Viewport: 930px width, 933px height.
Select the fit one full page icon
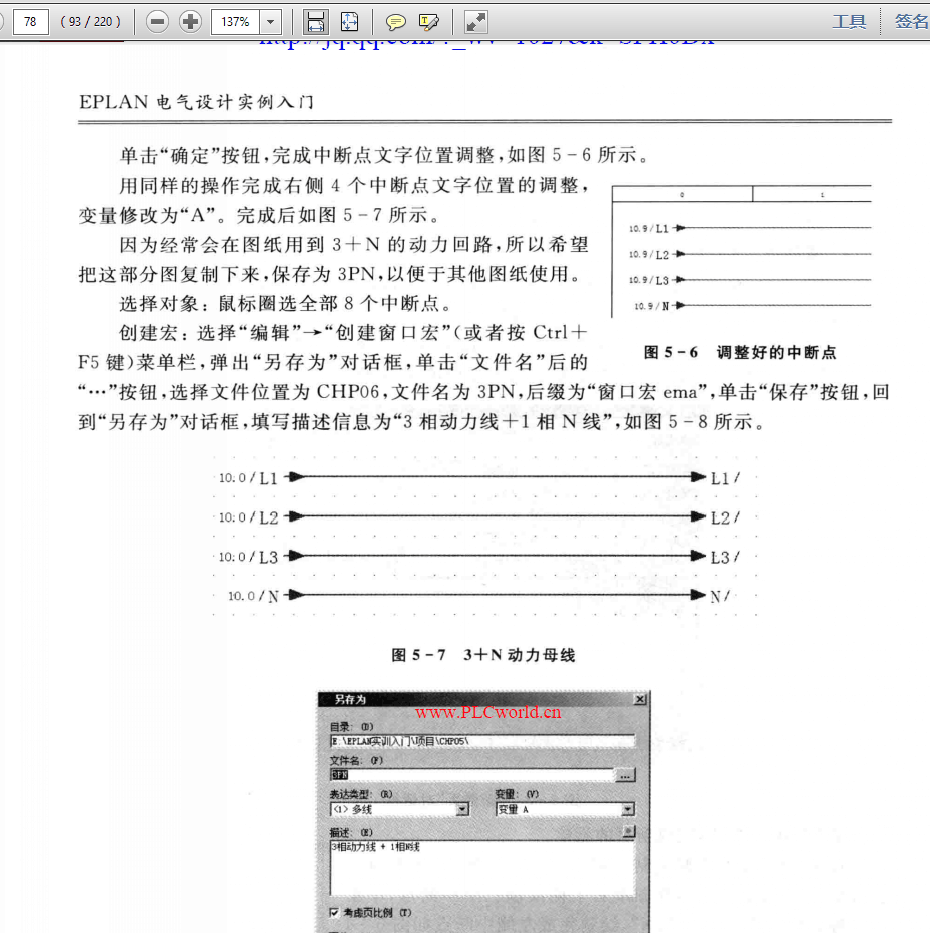(349, 22)
